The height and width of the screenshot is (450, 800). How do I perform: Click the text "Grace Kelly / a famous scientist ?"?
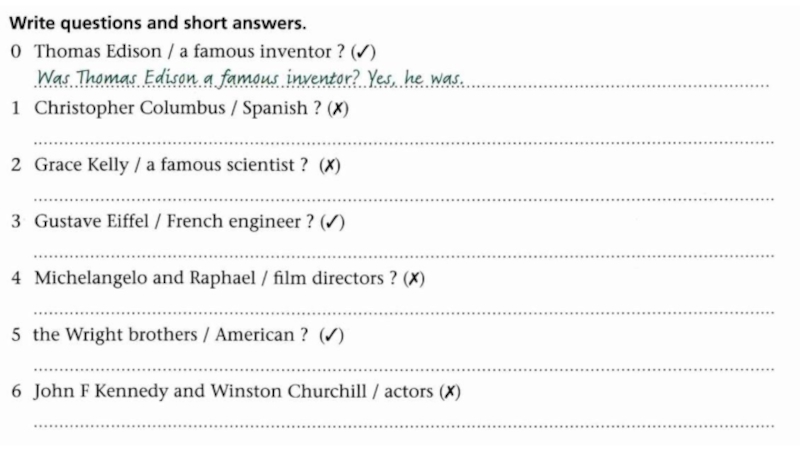(x=171, y=166)
